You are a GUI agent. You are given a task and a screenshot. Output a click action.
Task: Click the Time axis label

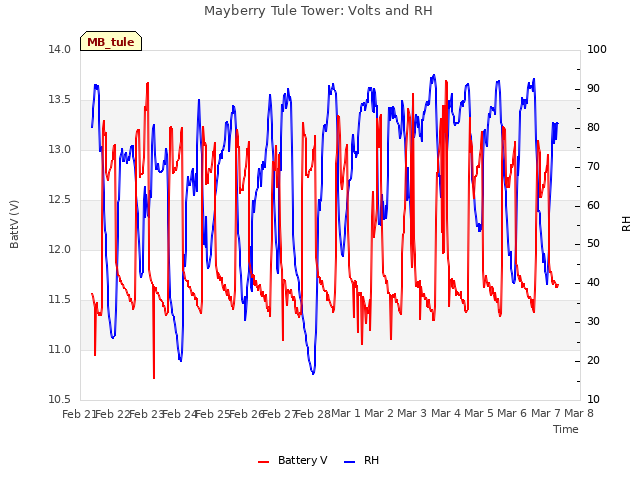click(566, 429)
